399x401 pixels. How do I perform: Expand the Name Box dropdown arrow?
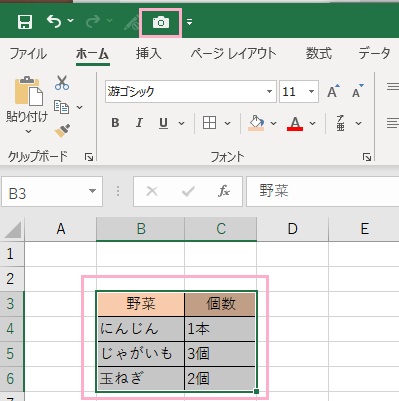(92, 191)
